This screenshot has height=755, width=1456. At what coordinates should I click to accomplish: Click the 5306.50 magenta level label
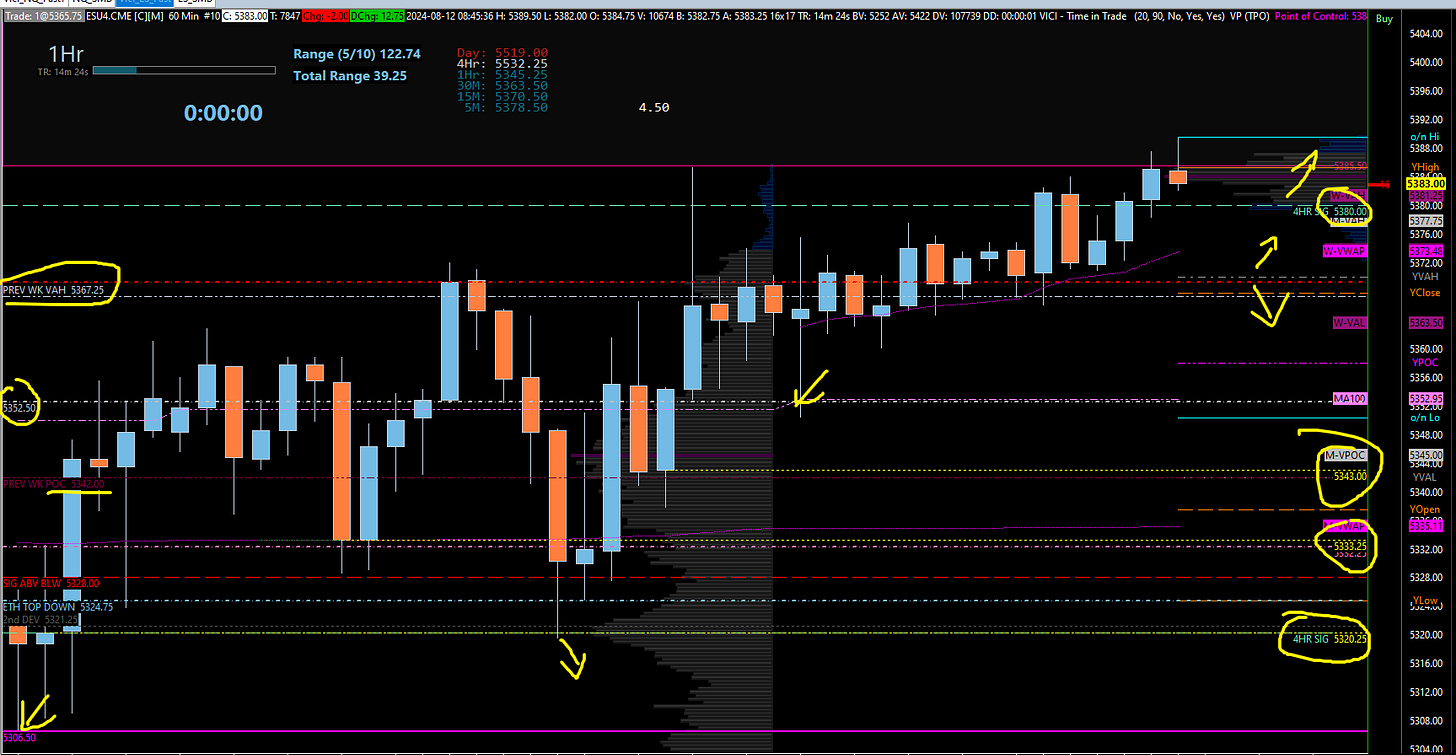point(20,737)
